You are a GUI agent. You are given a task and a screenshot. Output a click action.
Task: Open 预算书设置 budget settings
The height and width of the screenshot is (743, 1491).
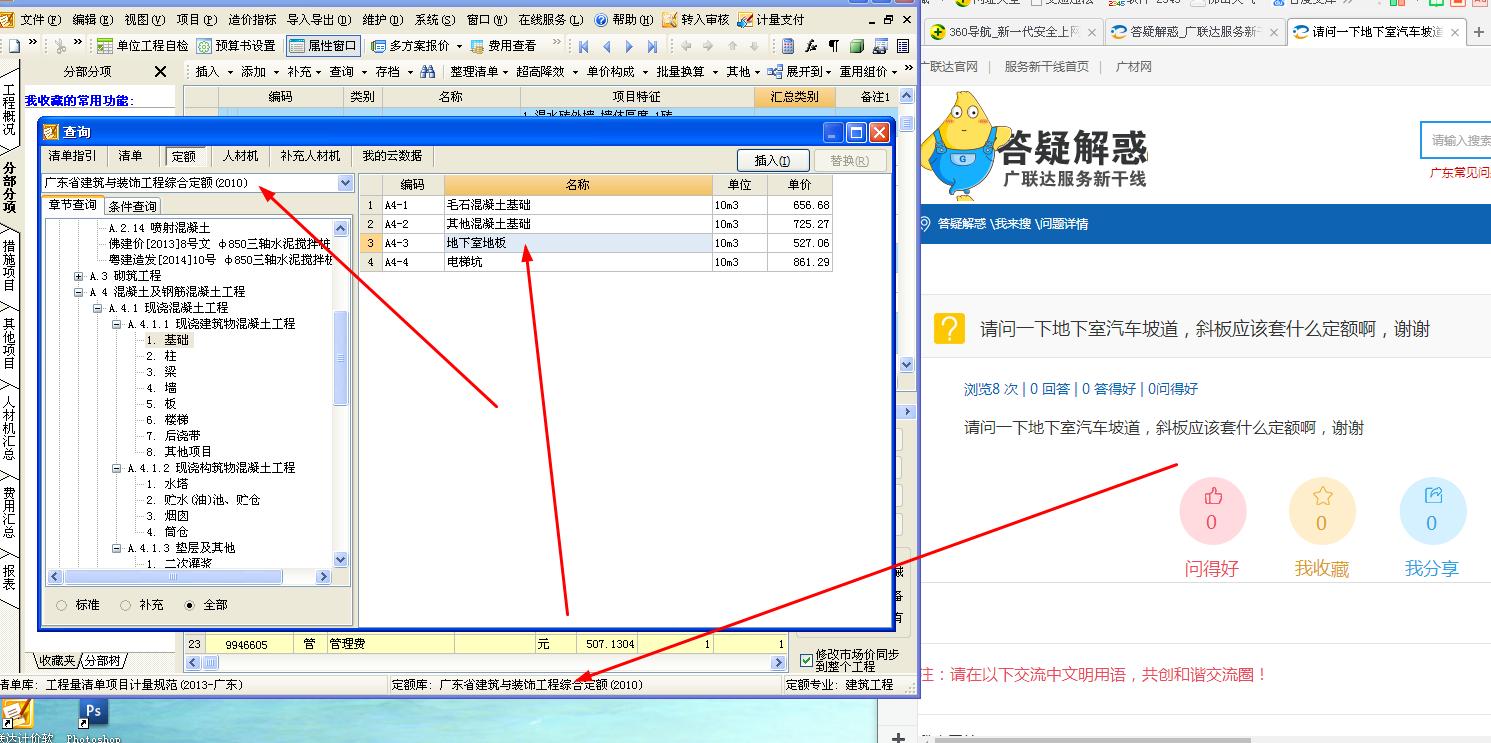click(x=236, y=46)
